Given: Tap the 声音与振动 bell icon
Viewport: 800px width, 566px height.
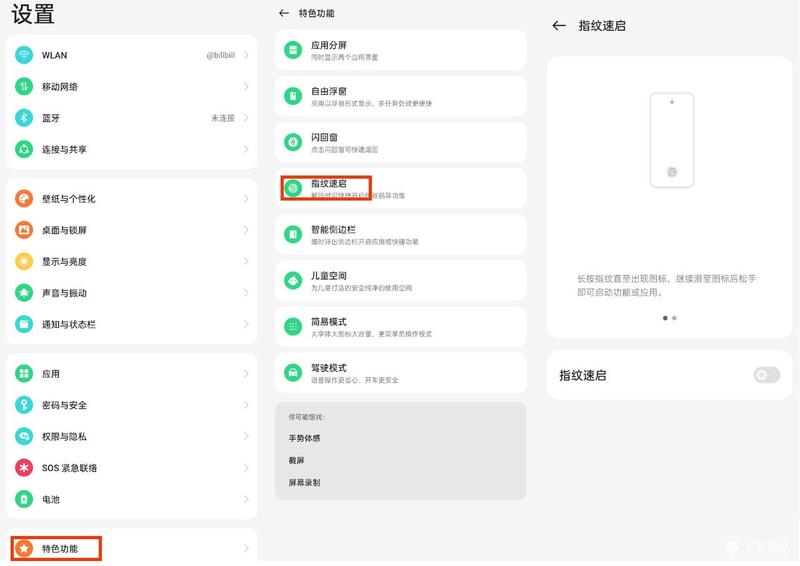Looking at the screenshot, I should point(24,292).
